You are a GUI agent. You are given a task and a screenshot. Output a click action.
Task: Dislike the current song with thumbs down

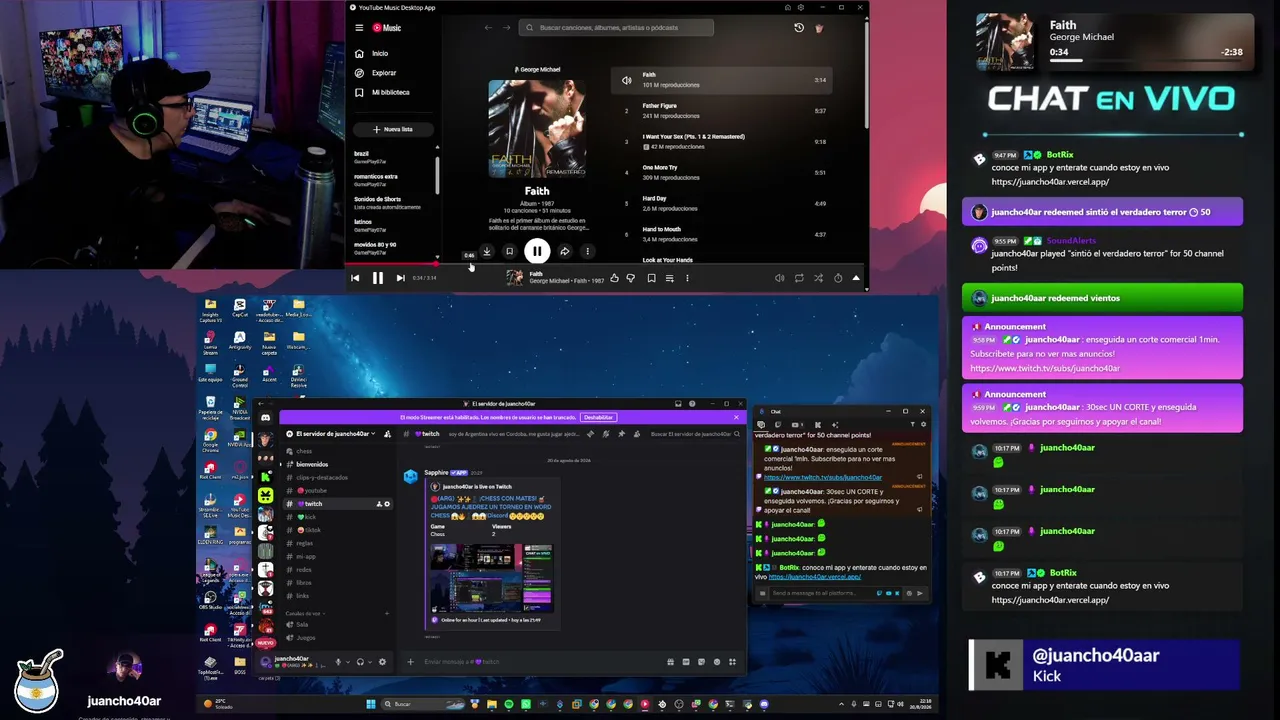click(x=630, y=278)
